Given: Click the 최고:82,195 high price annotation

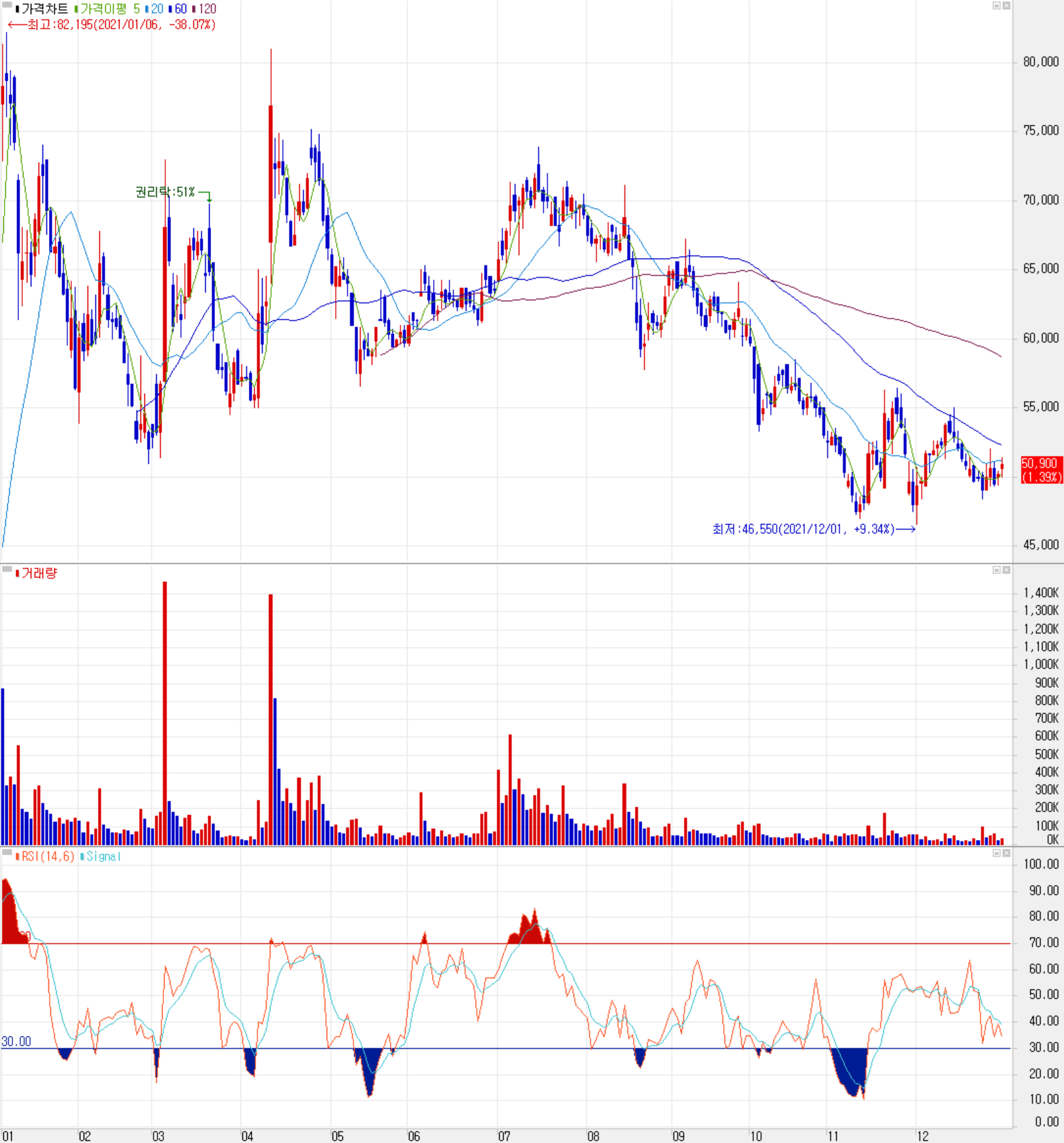Looking at the screenshot, I should [112, 25].
